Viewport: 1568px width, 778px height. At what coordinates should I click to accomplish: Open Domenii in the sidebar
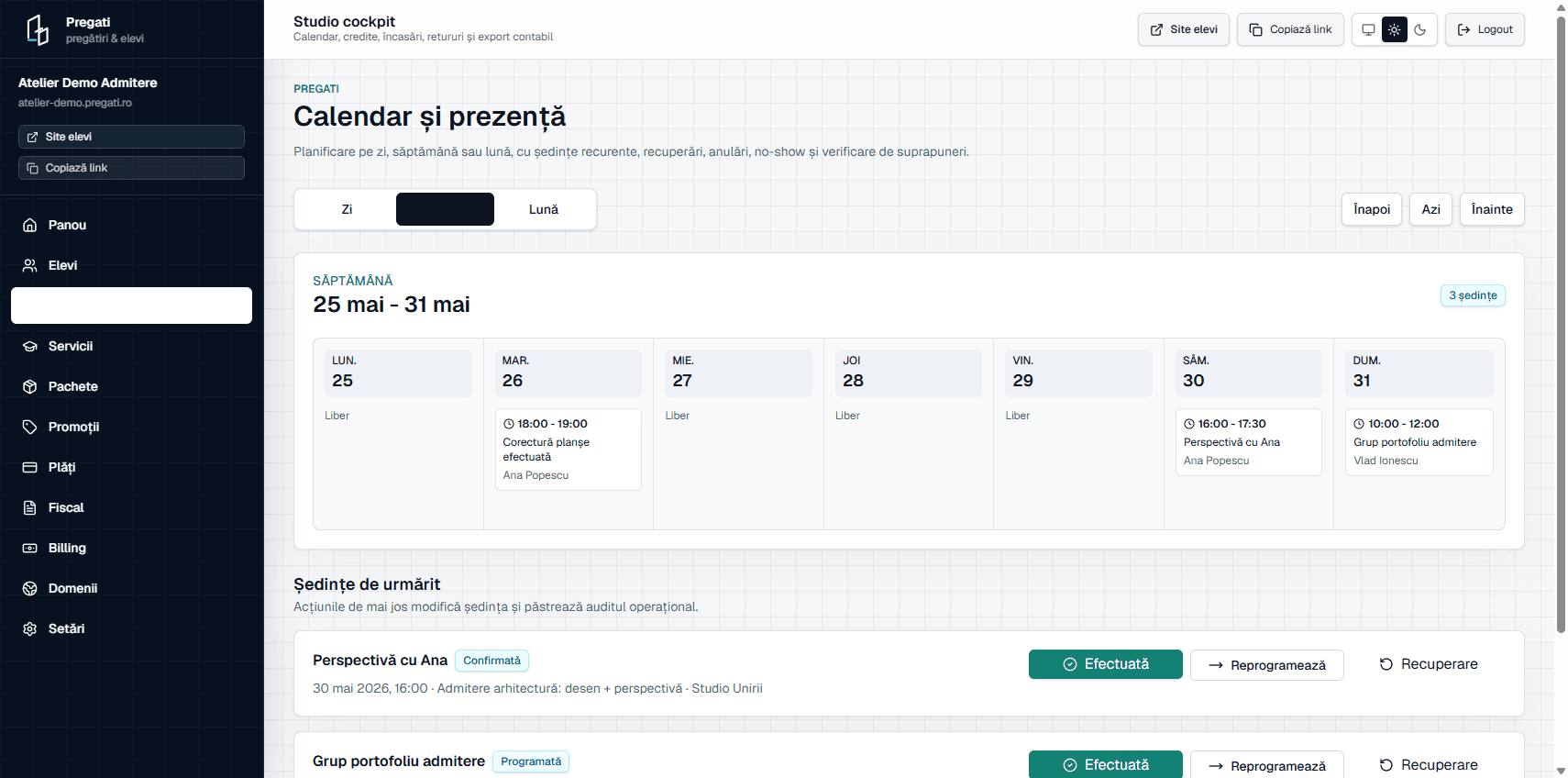coord(131,588)
